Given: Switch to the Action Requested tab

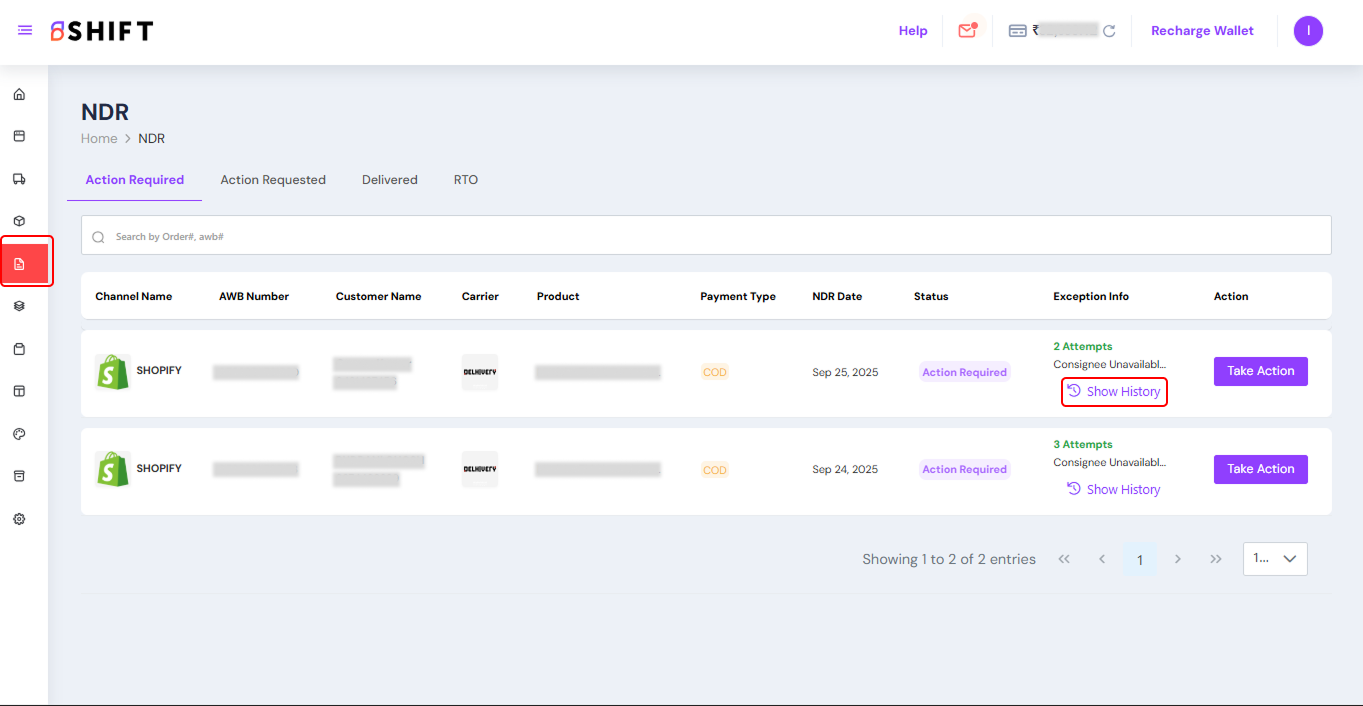Looking at the screenshot, I should (273, 180).
